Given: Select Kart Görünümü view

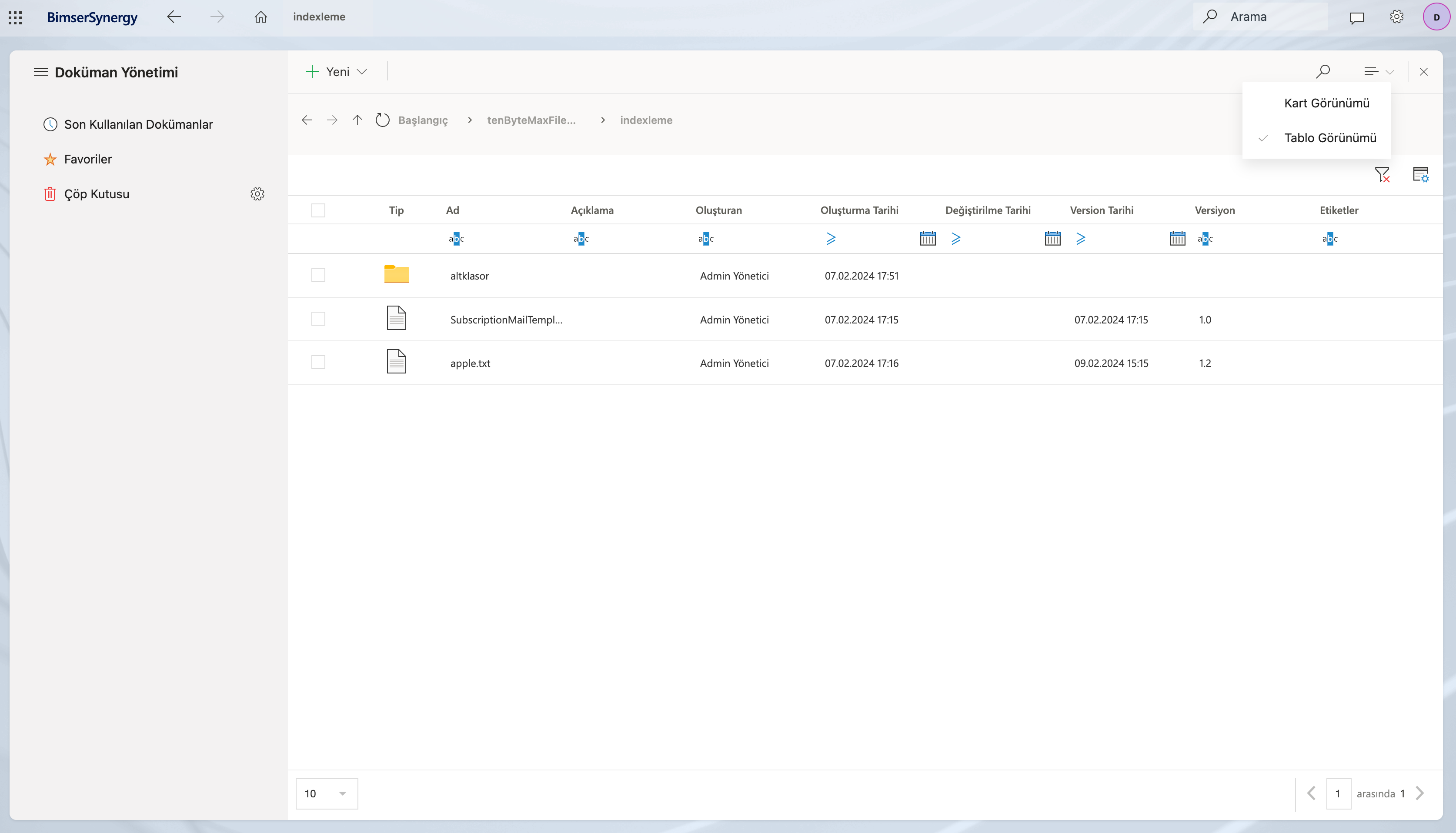Looking at the screenshot, I should [1327, 103].
